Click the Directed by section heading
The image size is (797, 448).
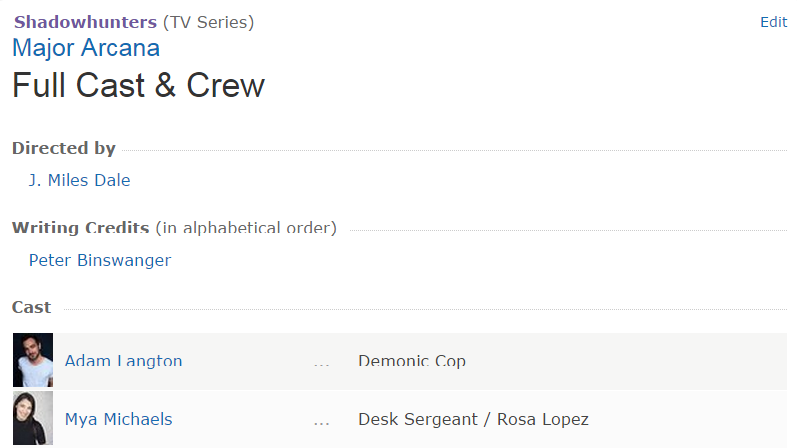pos(64,148)
